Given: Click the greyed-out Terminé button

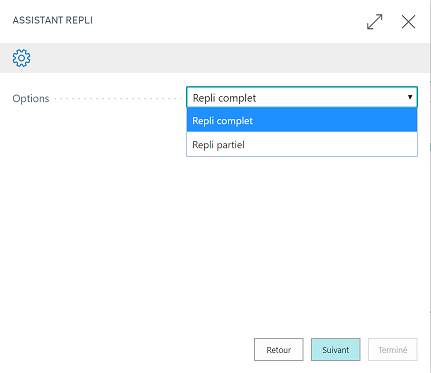Looking at the screenshot, I should (x=393, y=349).
